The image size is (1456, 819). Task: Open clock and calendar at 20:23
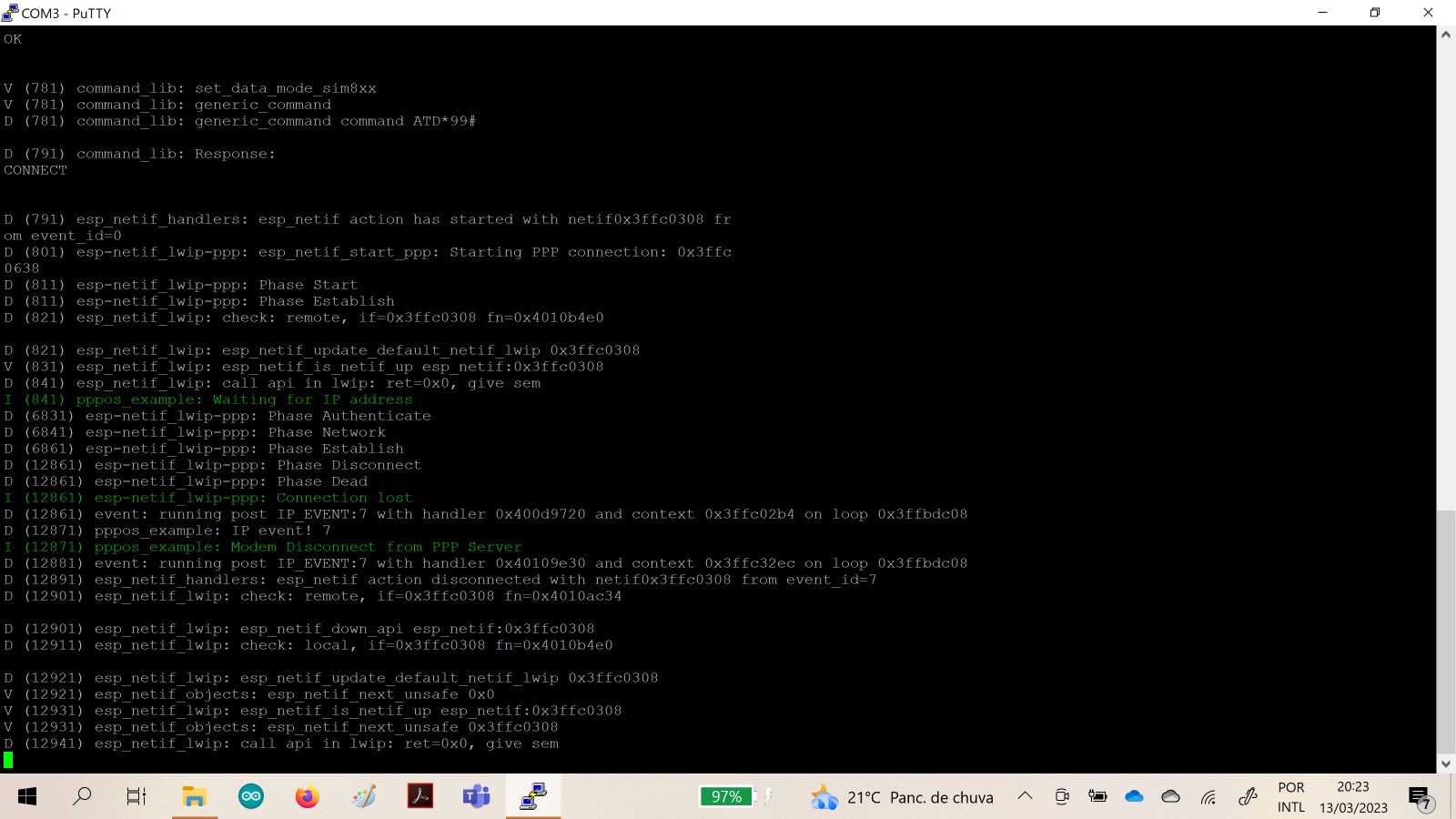1353,797
